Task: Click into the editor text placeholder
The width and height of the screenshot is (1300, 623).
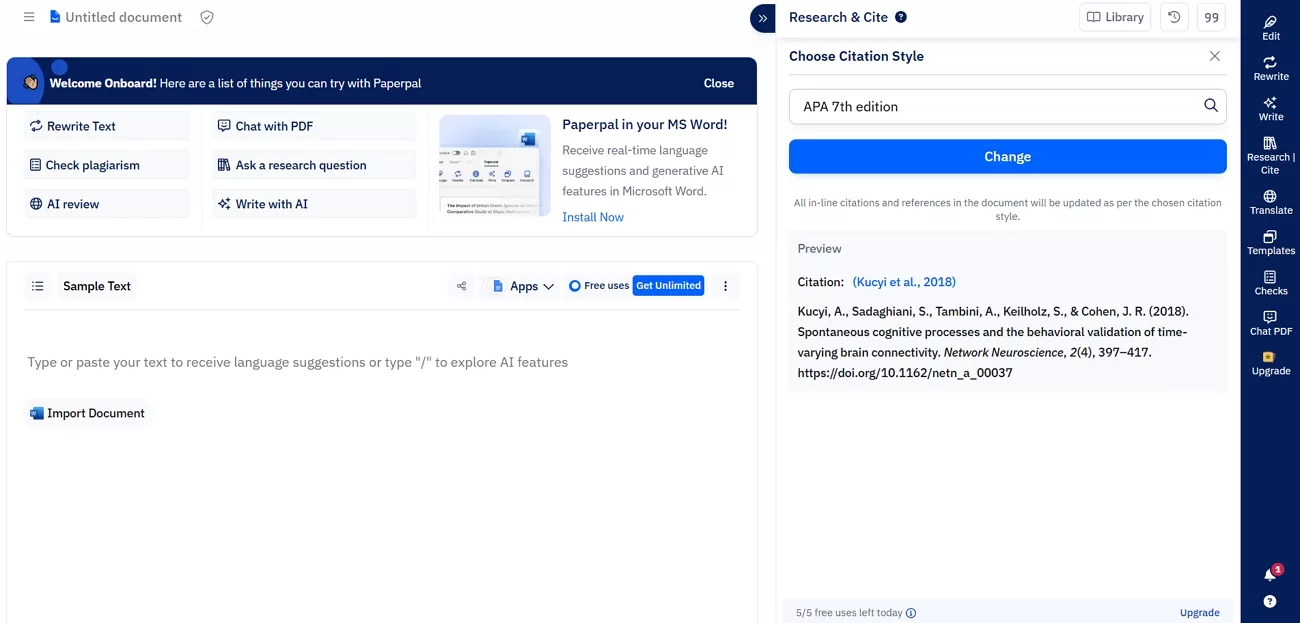Action: [298, 362]
